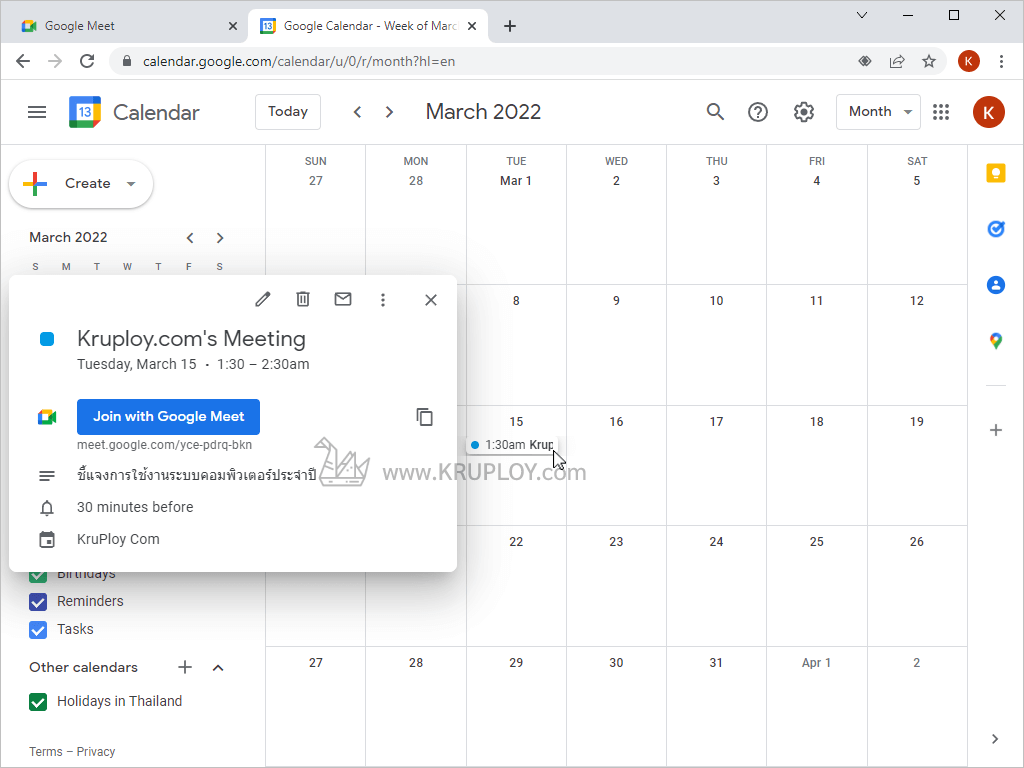This screenshot has width=1024, height=768.
Task: Go to next month in main toolbar
Action: click(389, 112)
